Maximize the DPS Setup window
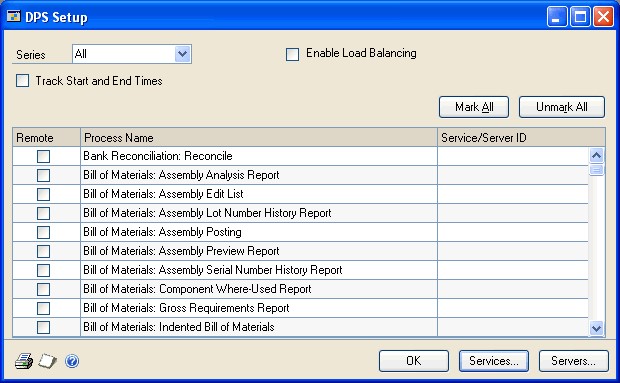 (x=580, y=17)
